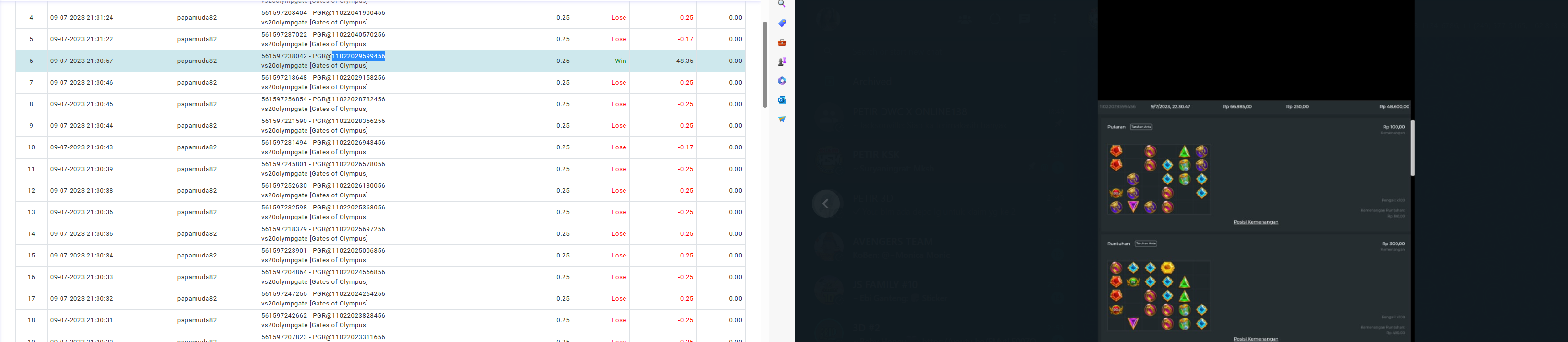Screen dimensions: 1568x342
Task: Click reference 561597237022 in row 5
Action: click(x=284, y=35)
